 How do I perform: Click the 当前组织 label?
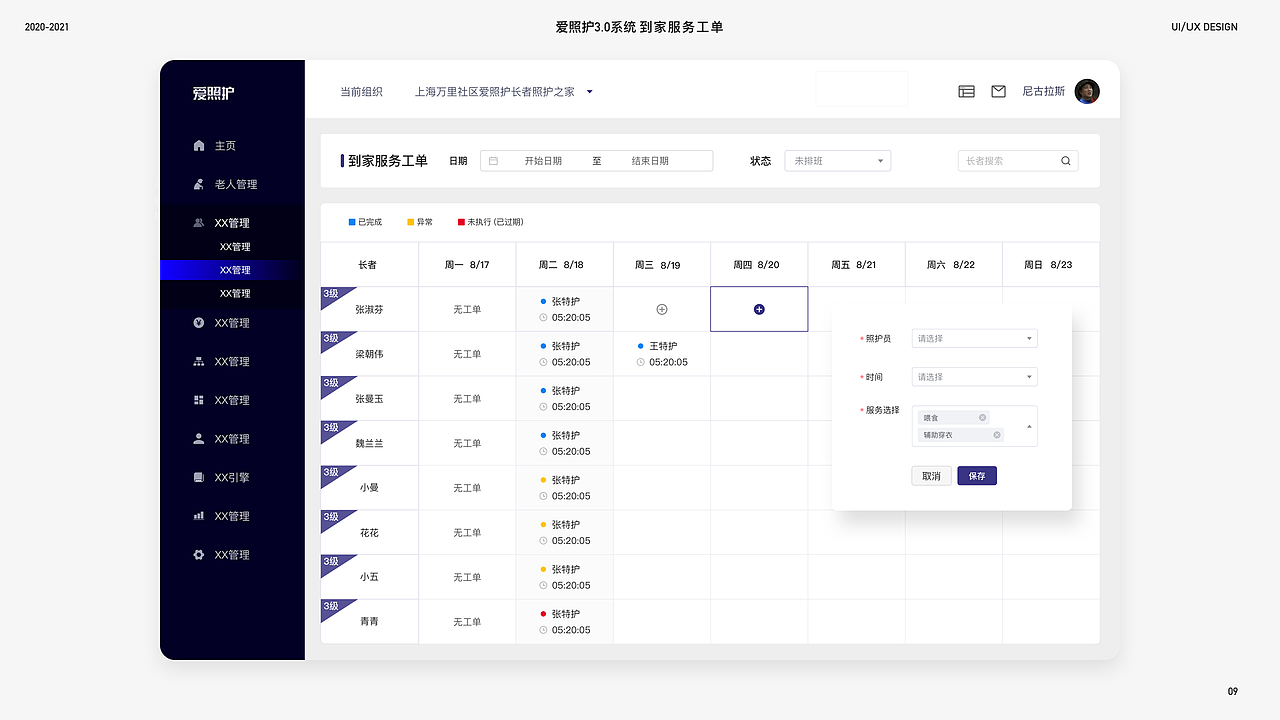361,92
